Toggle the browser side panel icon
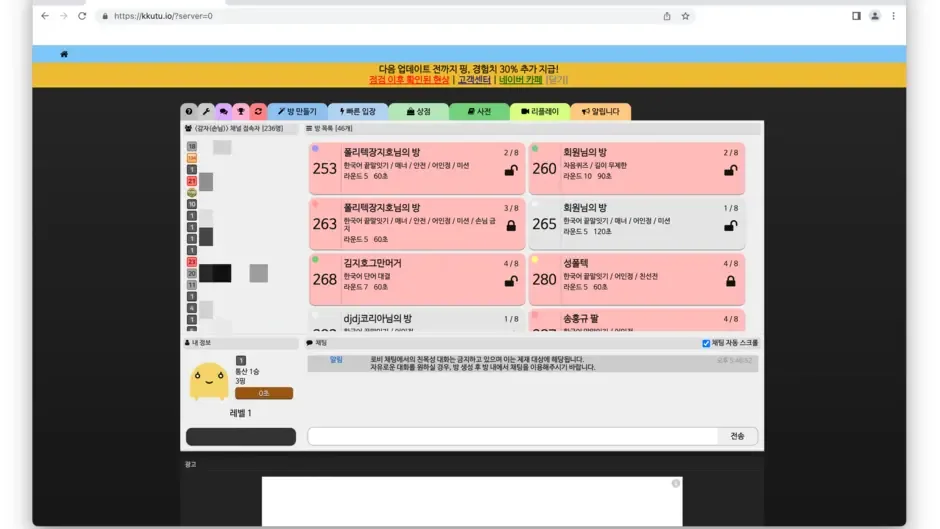Image resolution: width=940 pixels, height=529 pixels. click(856, 16)
